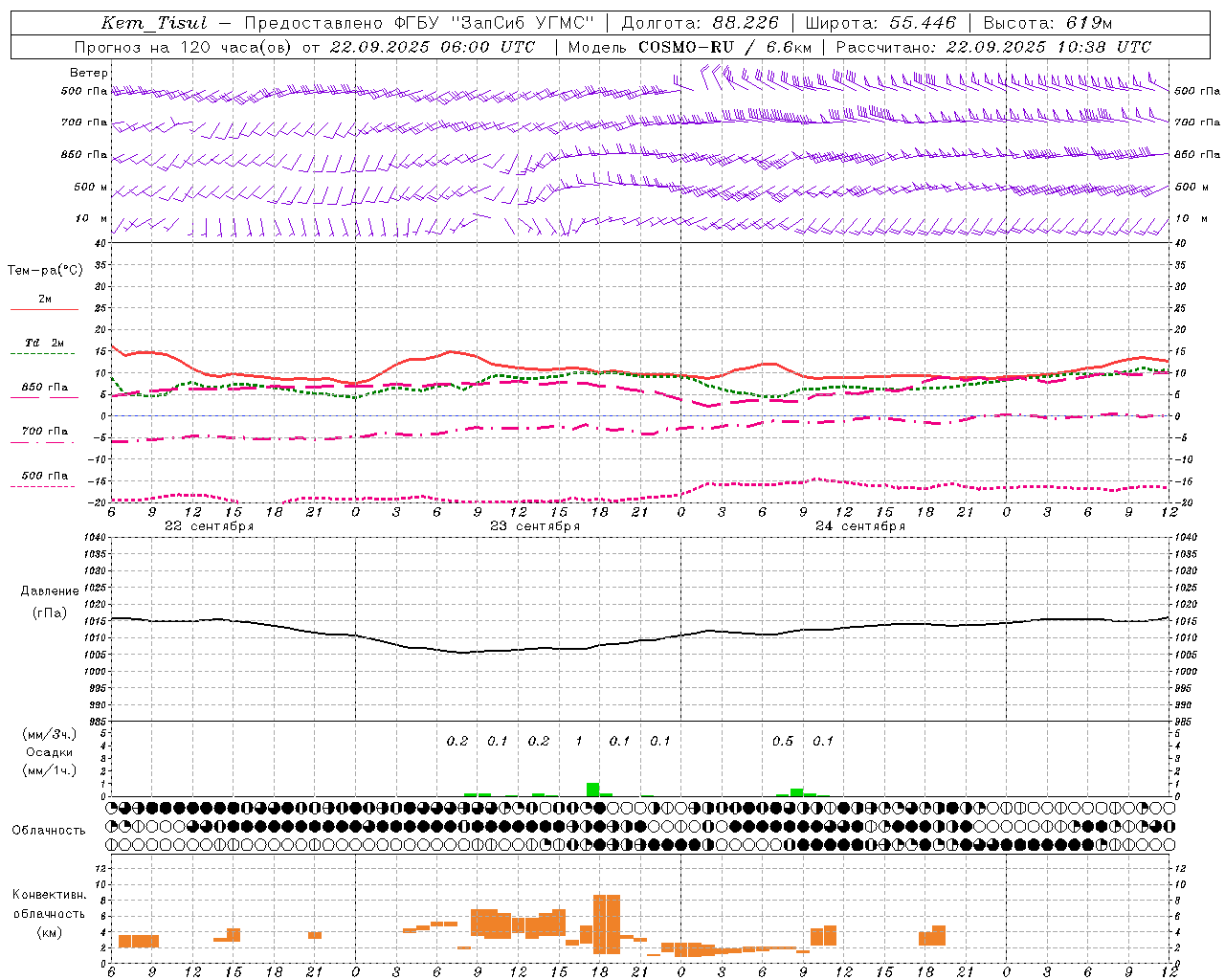The width and height of the screenshot is (1225, 980).
Task: Click the '(мм/3ч.)' precipitation unit label
Action: [50, 734]
